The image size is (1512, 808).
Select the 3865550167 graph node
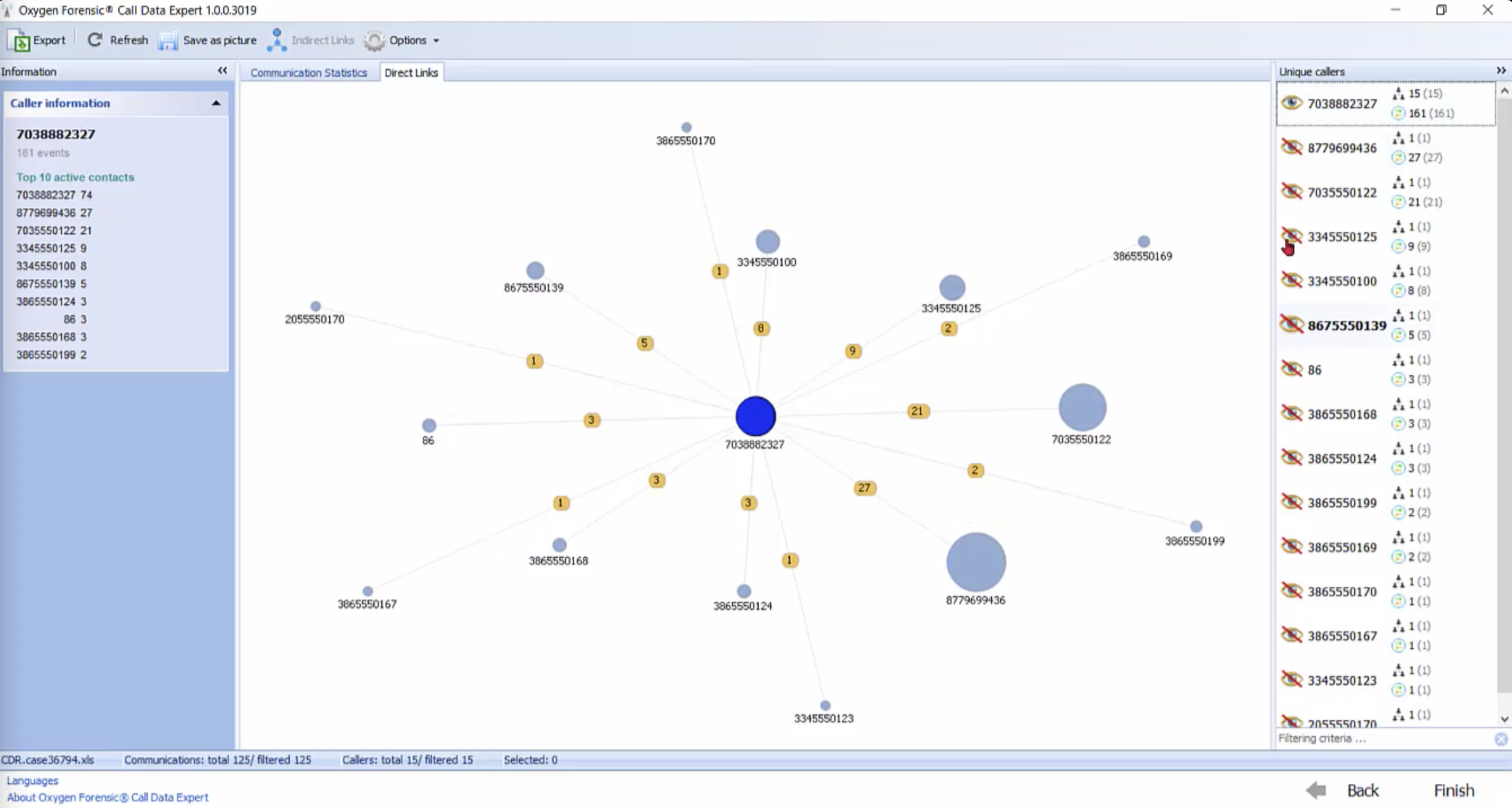(x=368, y=591)
